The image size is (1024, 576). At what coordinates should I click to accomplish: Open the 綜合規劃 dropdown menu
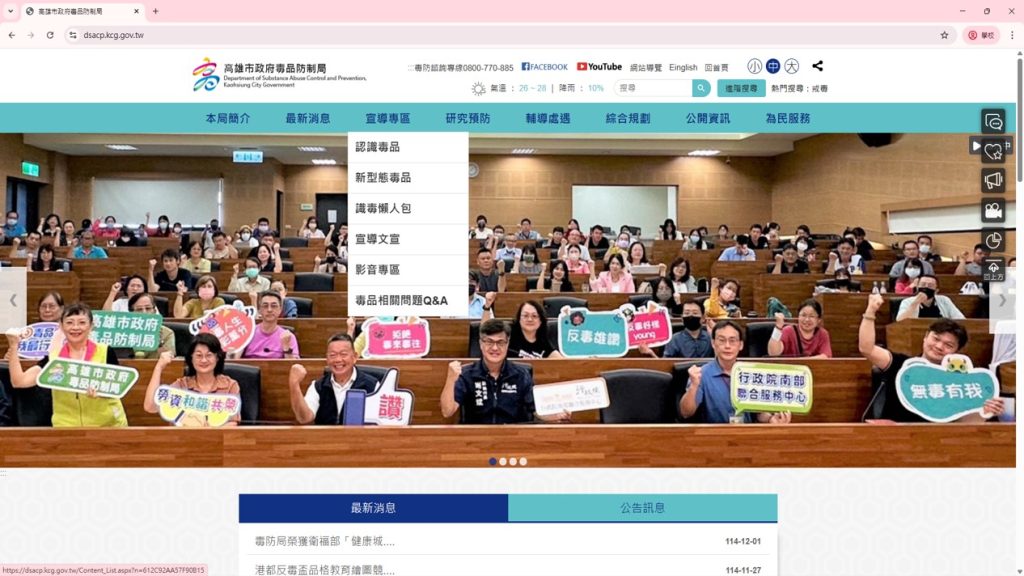click(x=630, y=118)
